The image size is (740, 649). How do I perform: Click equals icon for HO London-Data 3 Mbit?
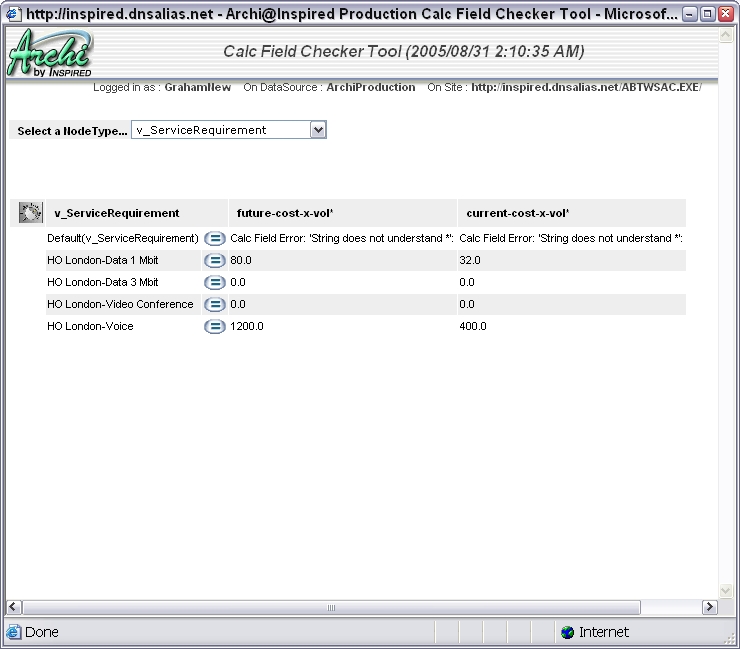[x=214, y=283]
